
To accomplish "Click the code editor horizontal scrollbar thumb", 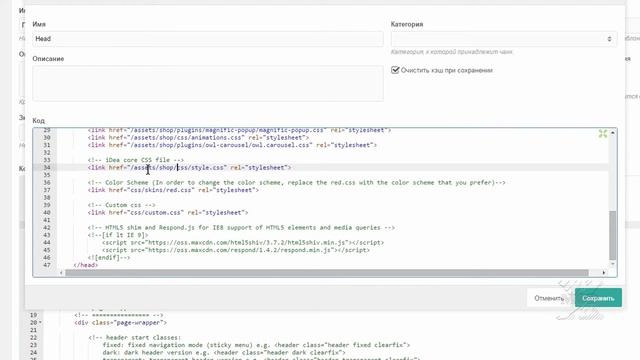I will [327, 273].
